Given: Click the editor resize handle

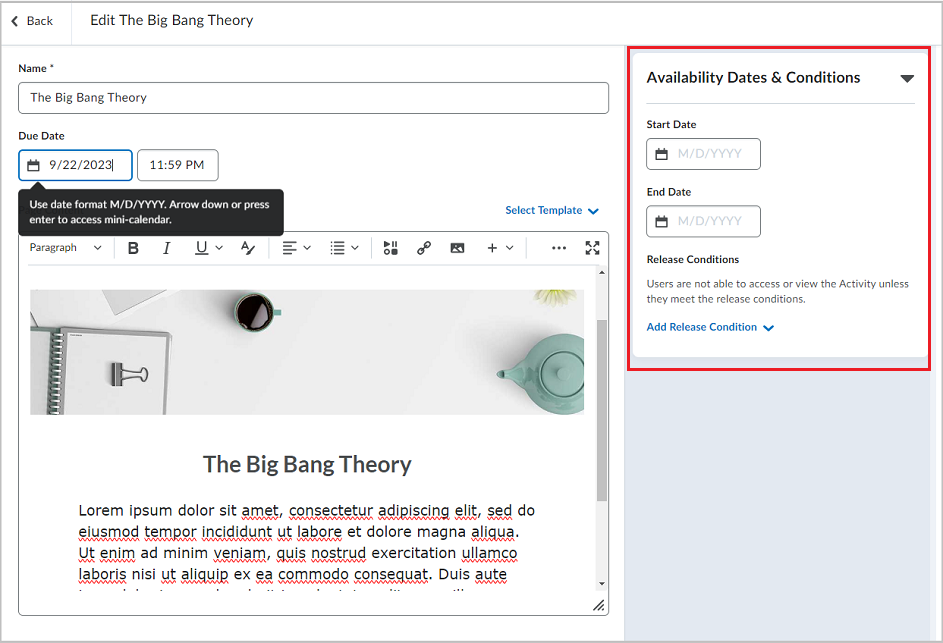Looking at the screenshot, I should 599,606.
